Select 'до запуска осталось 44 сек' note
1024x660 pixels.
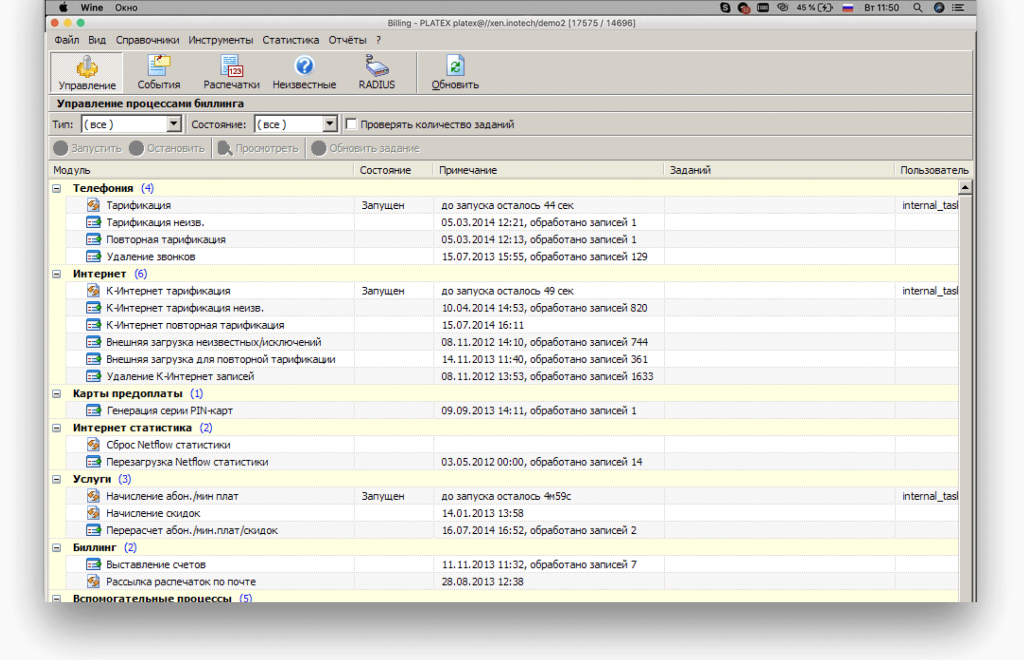(x=507, y=205)
